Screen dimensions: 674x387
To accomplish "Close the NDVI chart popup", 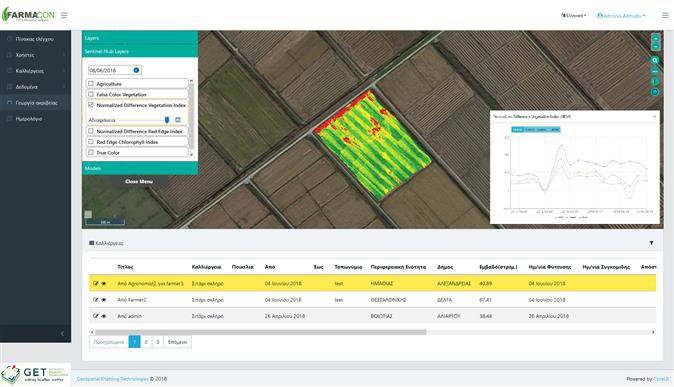I will coord(655,117).
